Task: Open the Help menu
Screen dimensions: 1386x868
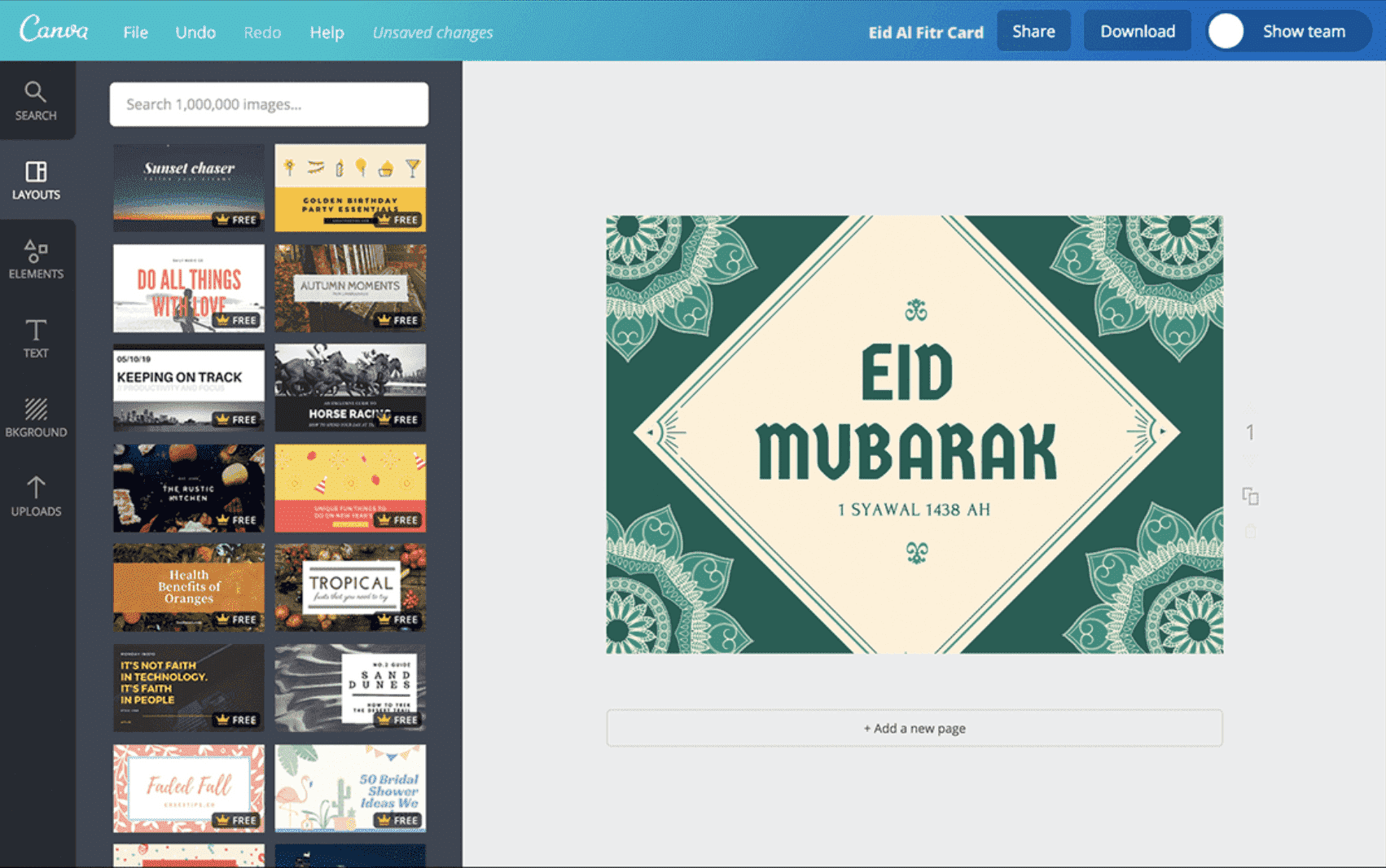Action: pos(327,33)
